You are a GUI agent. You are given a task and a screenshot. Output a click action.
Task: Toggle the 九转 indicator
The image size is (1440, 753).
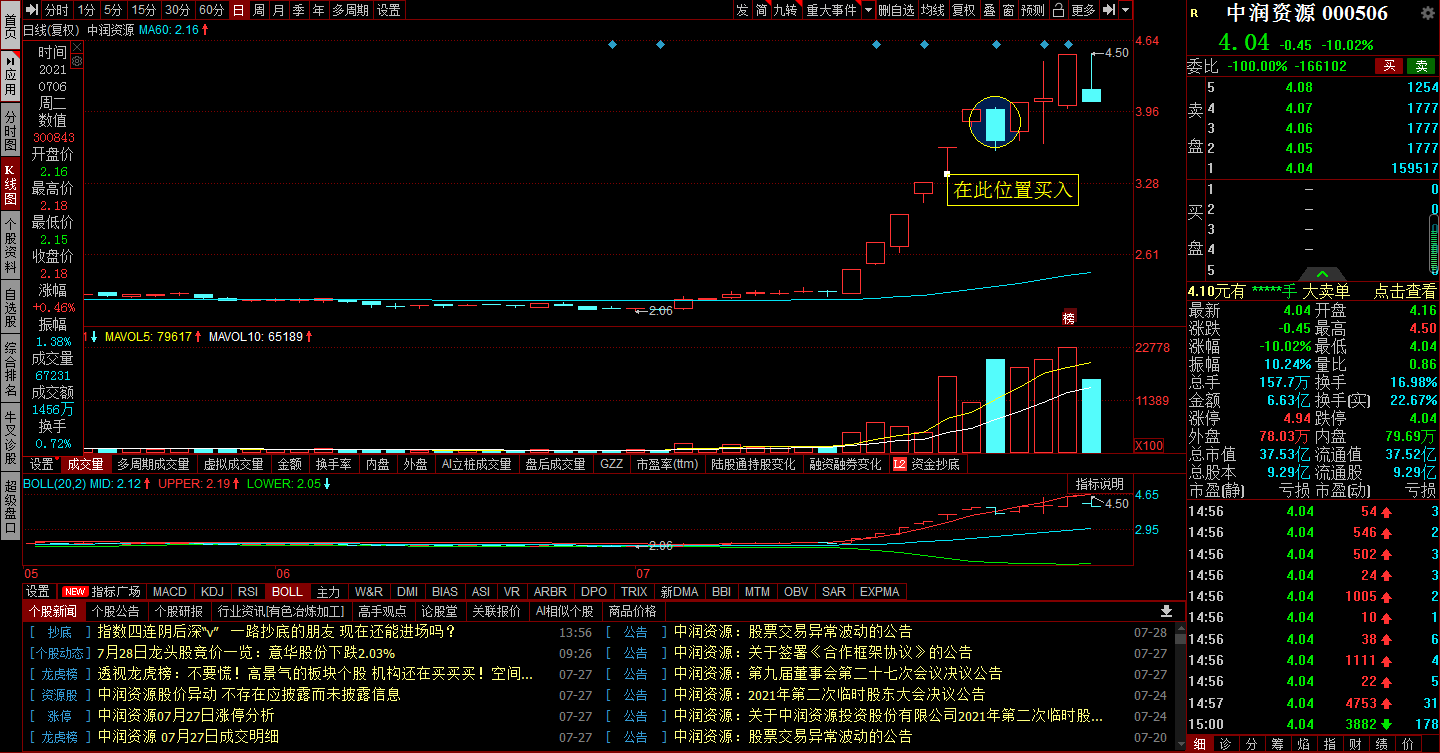[x=786, y=10]
